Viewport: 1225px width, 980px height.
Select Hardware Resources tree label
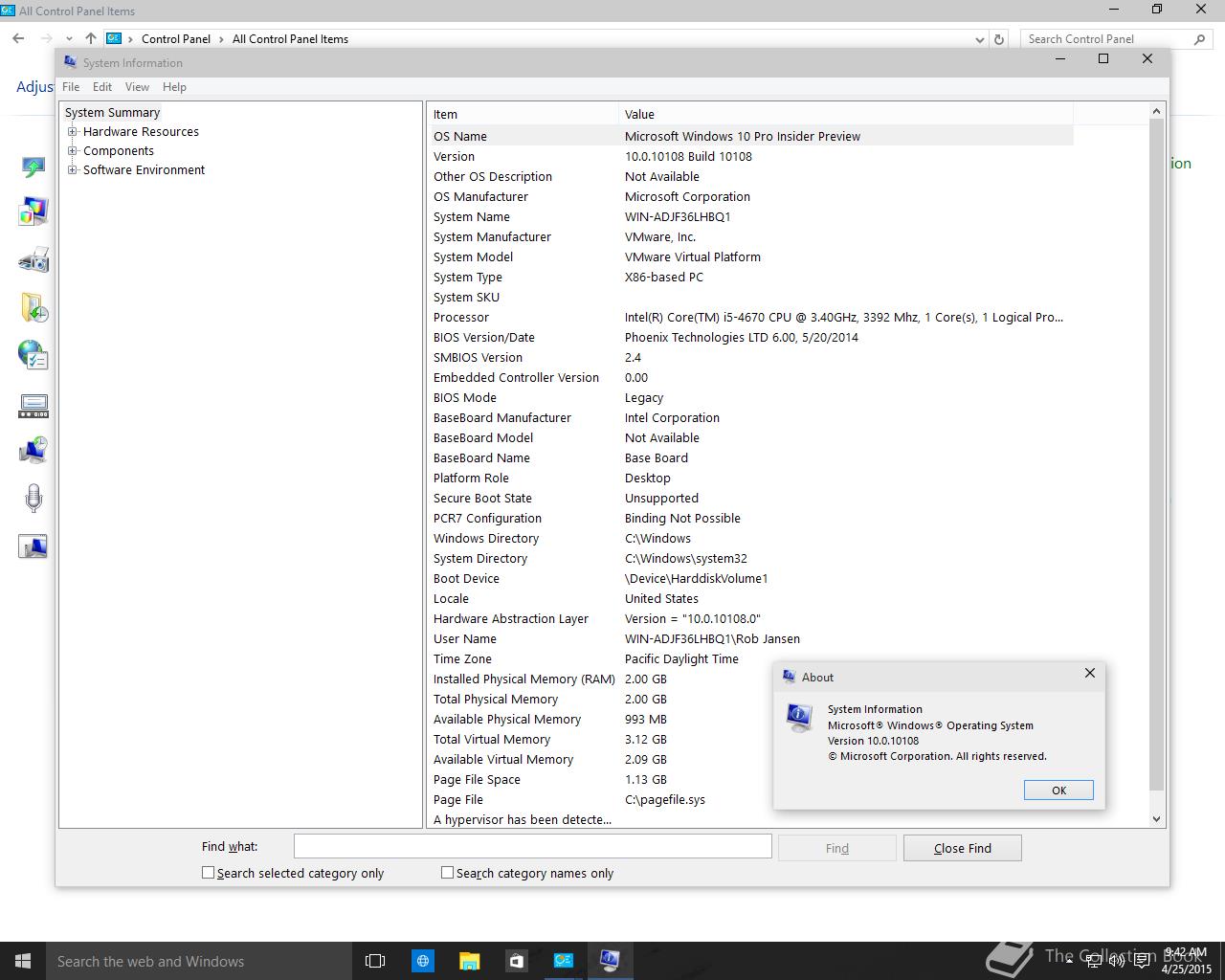(141, 132)
